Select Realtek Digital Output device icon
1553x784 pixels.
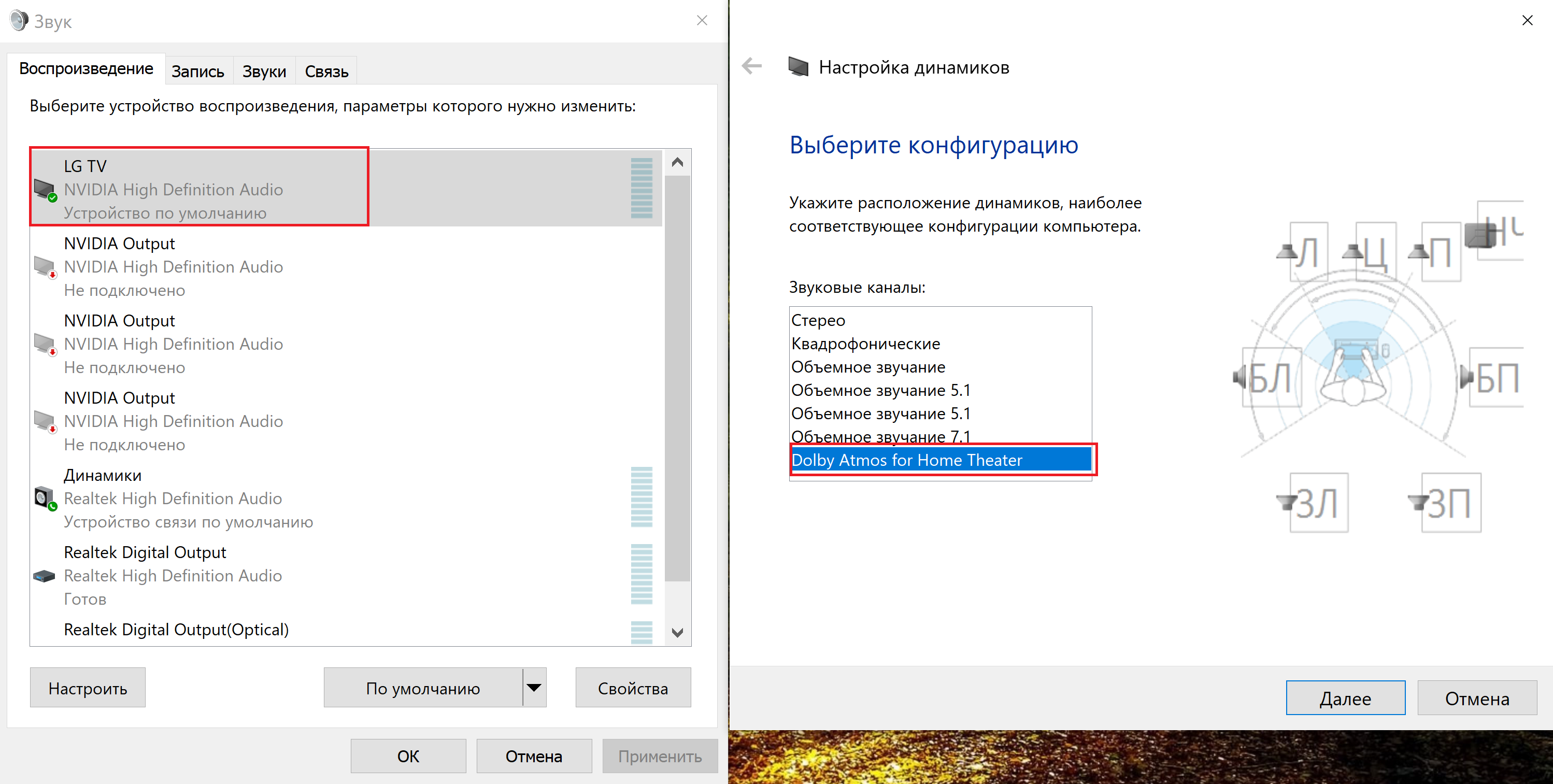click(44, 576)
